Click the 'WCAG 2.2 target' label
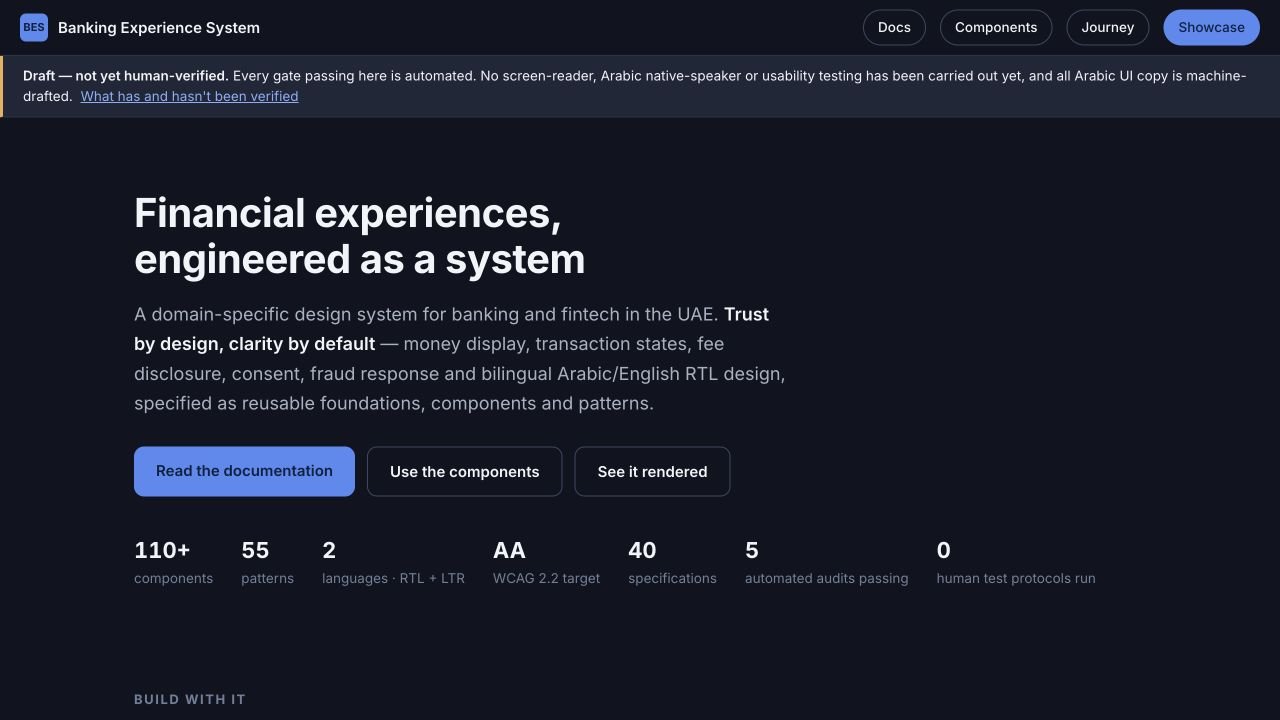1280x720 pixels. [x=546, y=578]
